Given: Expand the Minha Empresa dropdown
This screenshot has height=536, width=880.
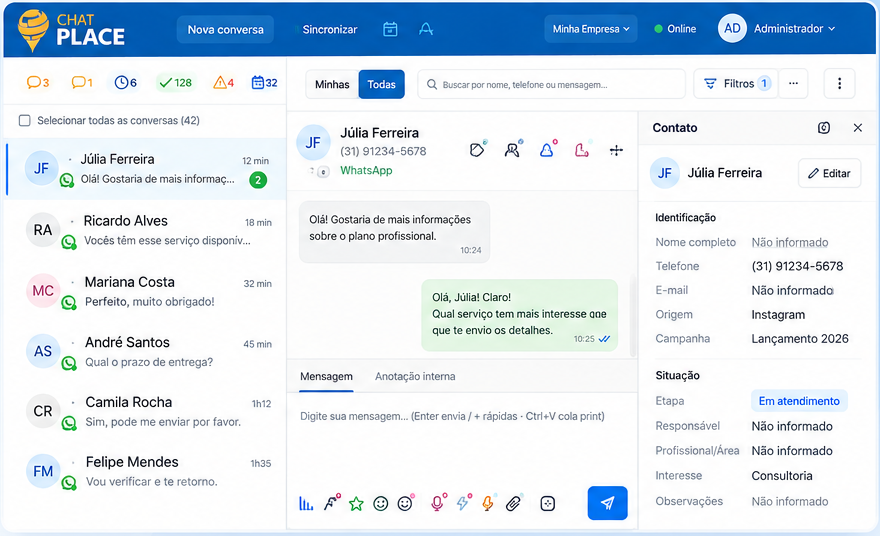Looking at the screenshot, I should tap(590, 29).
